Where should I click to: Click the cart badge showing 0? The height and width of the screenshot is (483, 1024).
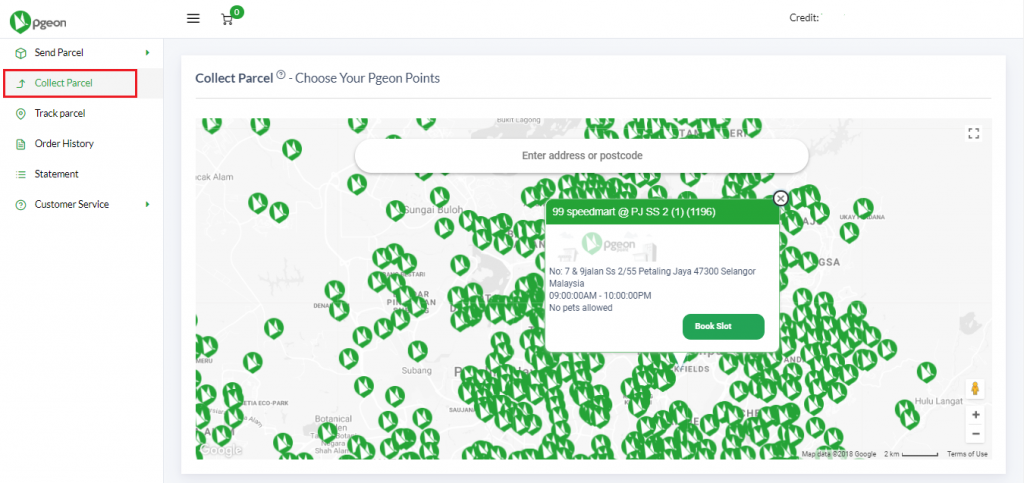pos(237,11)
